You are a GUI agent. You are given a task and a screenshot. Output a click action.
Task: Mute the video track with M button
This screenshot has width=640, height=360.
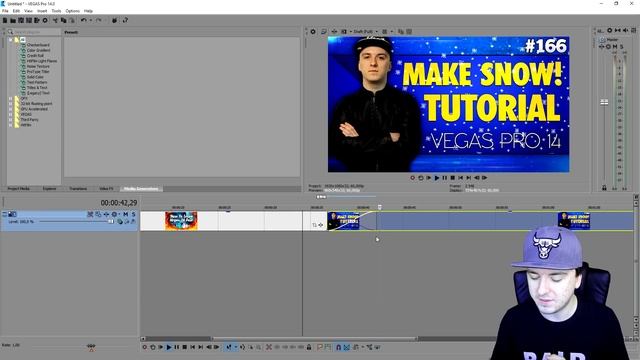[x=126, y=214]
